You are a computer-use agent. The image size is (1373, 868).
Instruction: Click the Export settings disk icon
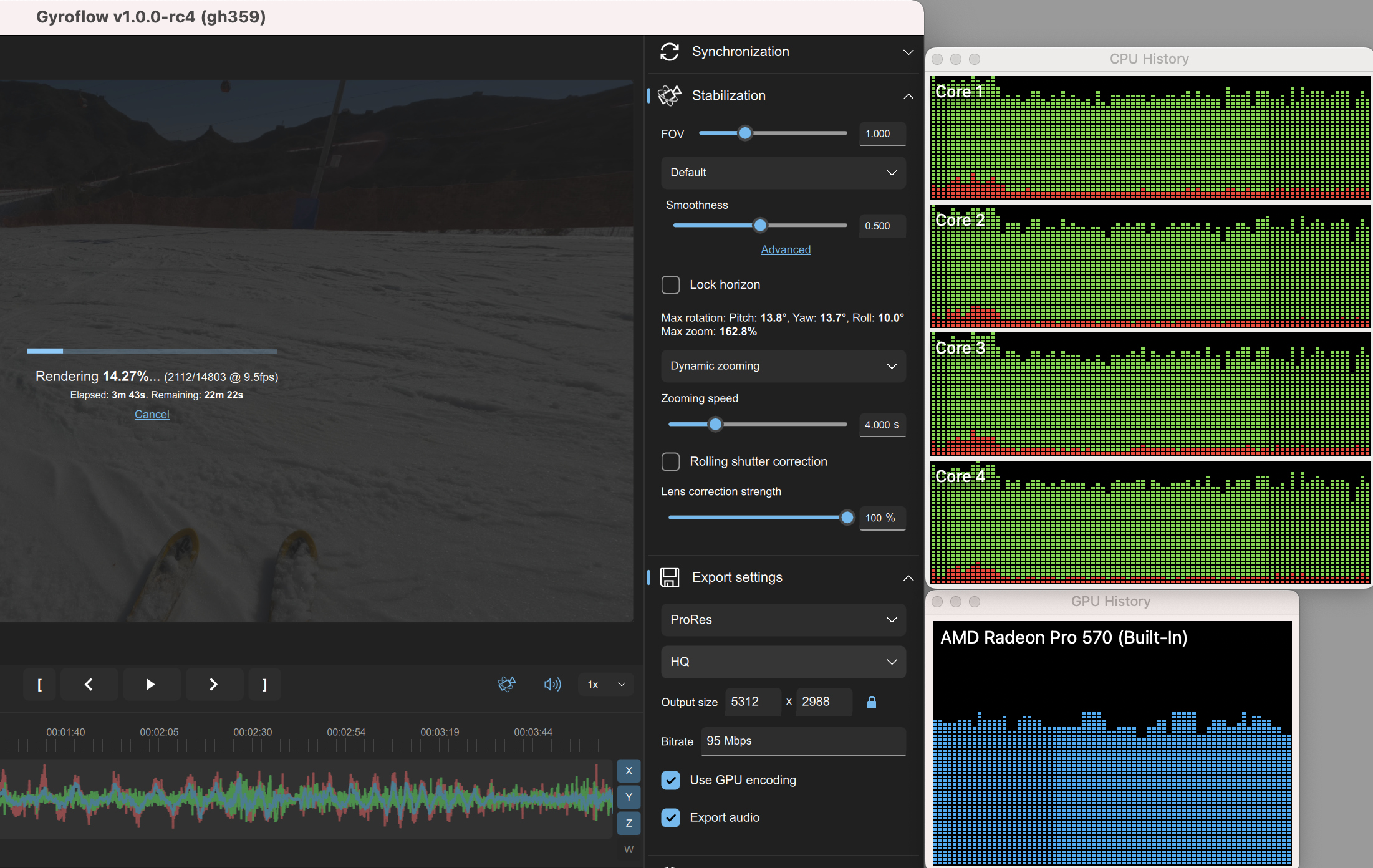click(670, 577)
